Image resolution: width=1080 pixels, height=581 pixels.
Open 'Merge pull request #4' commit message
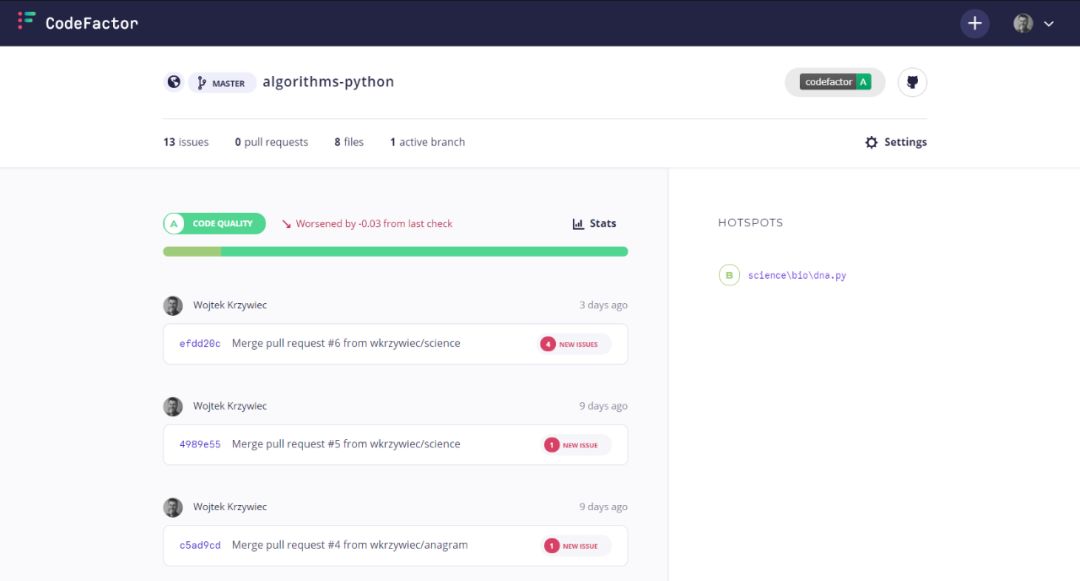(x=350, y=545)
